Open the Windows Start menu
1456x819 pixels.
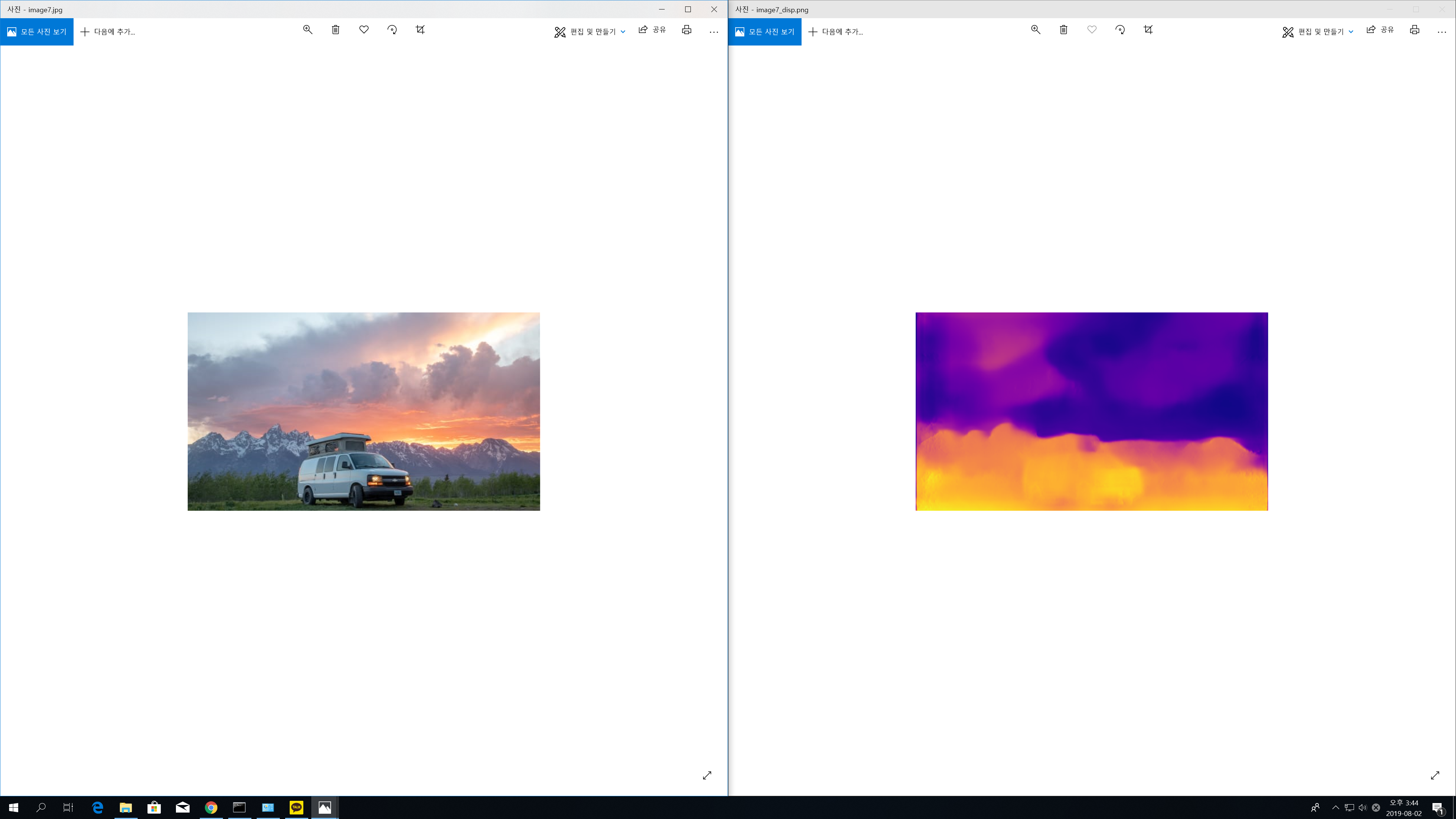[14, 807]
